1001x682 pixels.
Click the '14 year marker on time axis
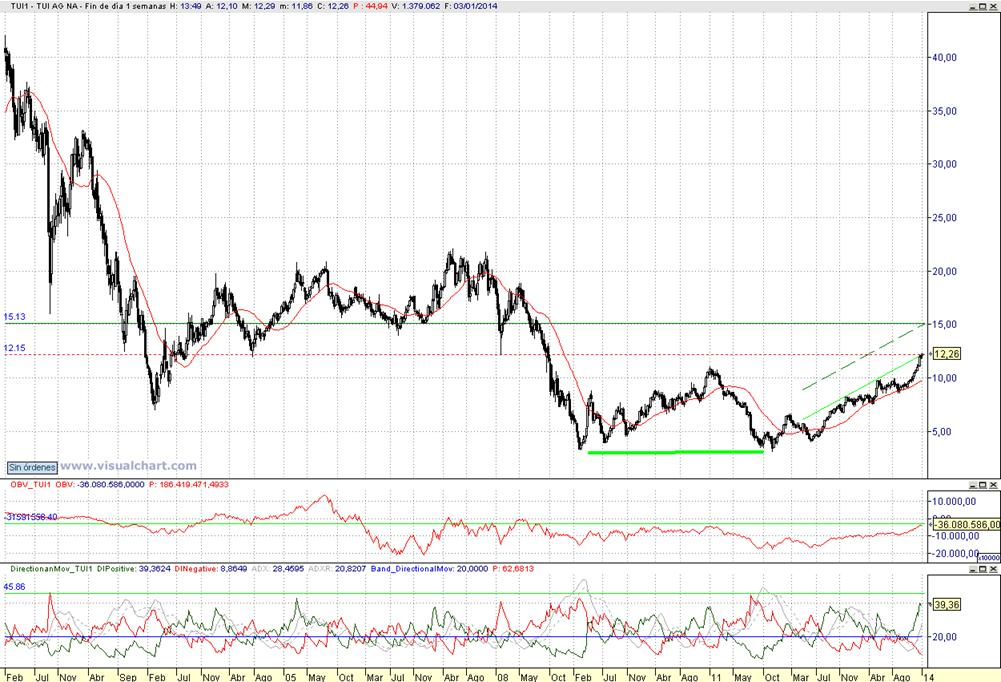click(928, 677)
